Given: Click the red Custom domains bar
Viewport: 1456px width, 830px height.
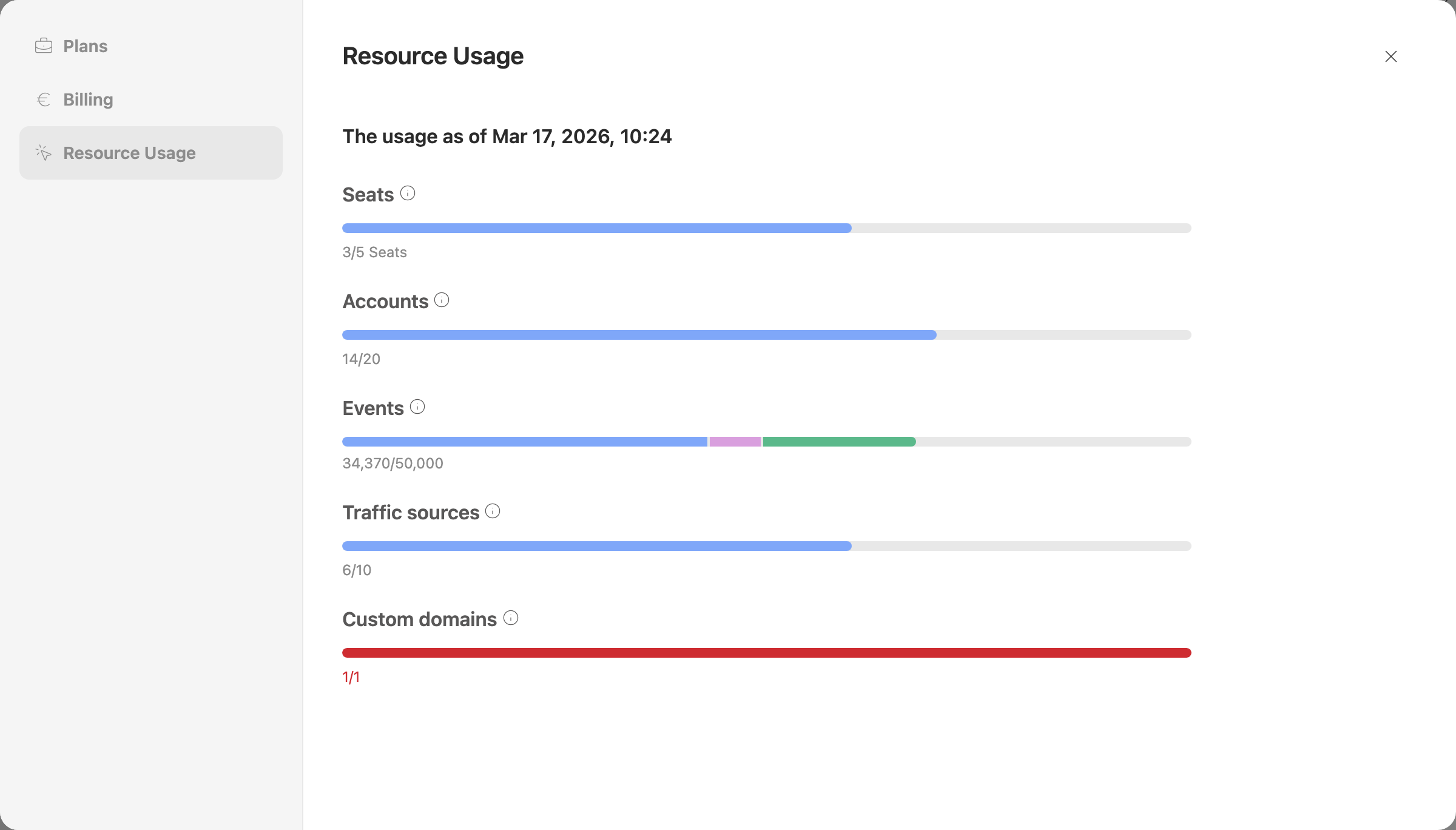Looking at the screenshot, I should pyautogui.click(x=767, y=653).
